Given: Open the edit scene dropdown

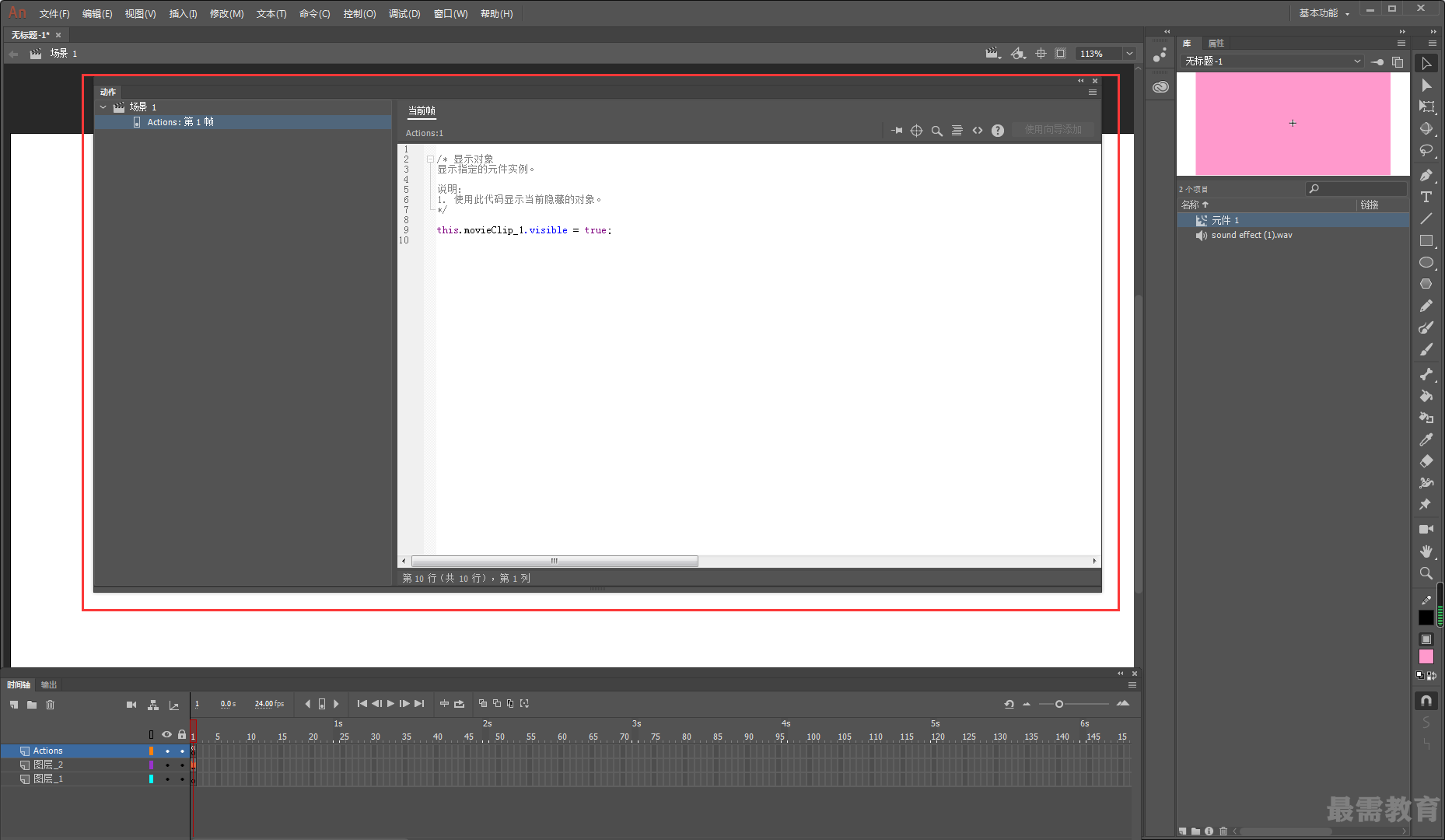Looking at the screenshot, I should tap(992, 54).
